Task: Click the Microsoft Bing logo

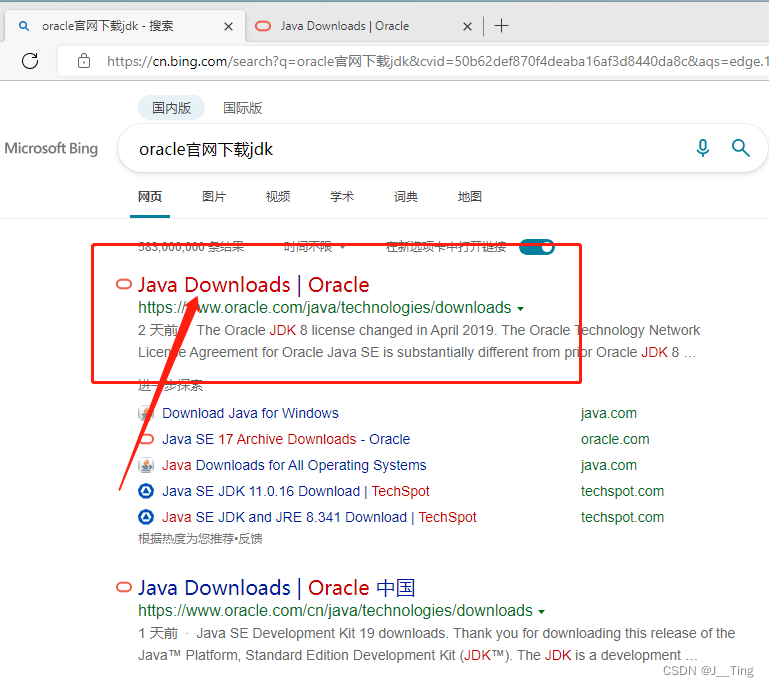Action: coord(51,148)
